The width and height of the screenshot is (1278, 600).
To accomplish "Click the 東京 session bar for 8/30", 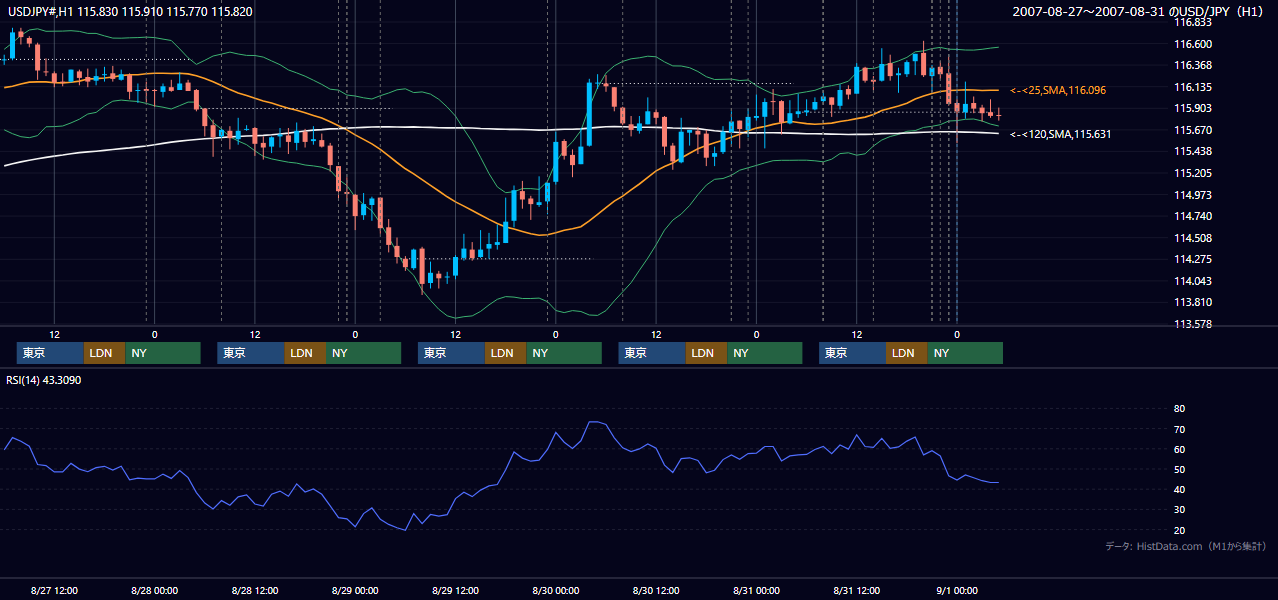I will pyautogui.click(x=652, y=353).
